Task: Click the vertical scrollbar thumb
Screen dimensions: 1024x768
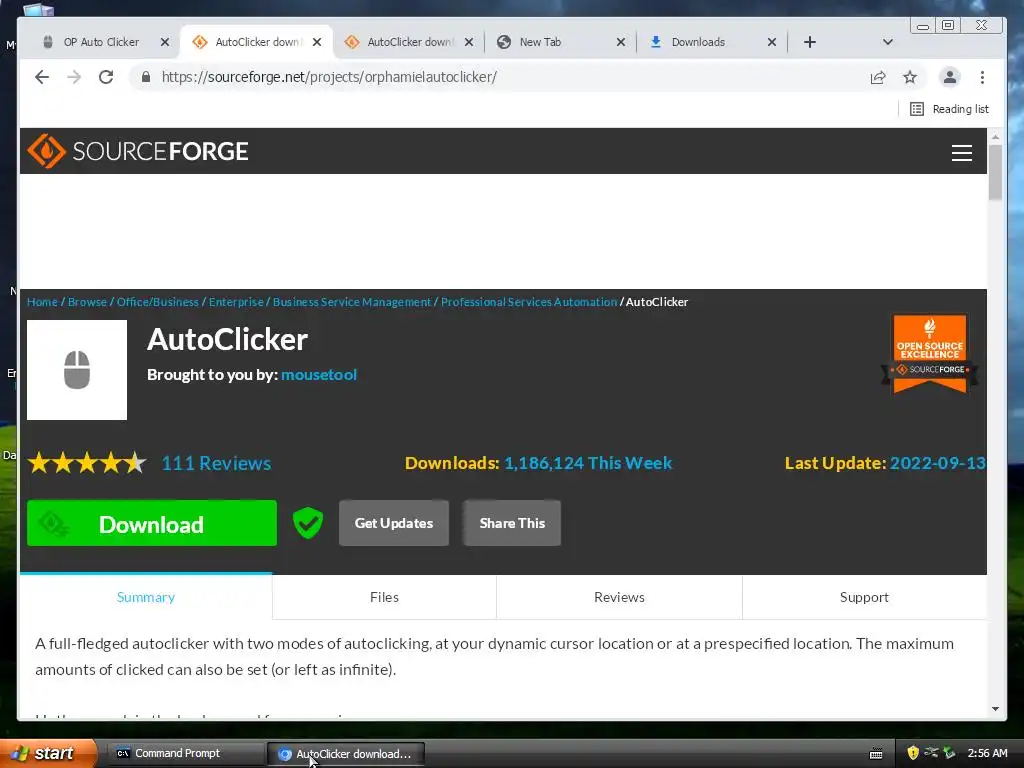Action: click(x=995, y=172)
